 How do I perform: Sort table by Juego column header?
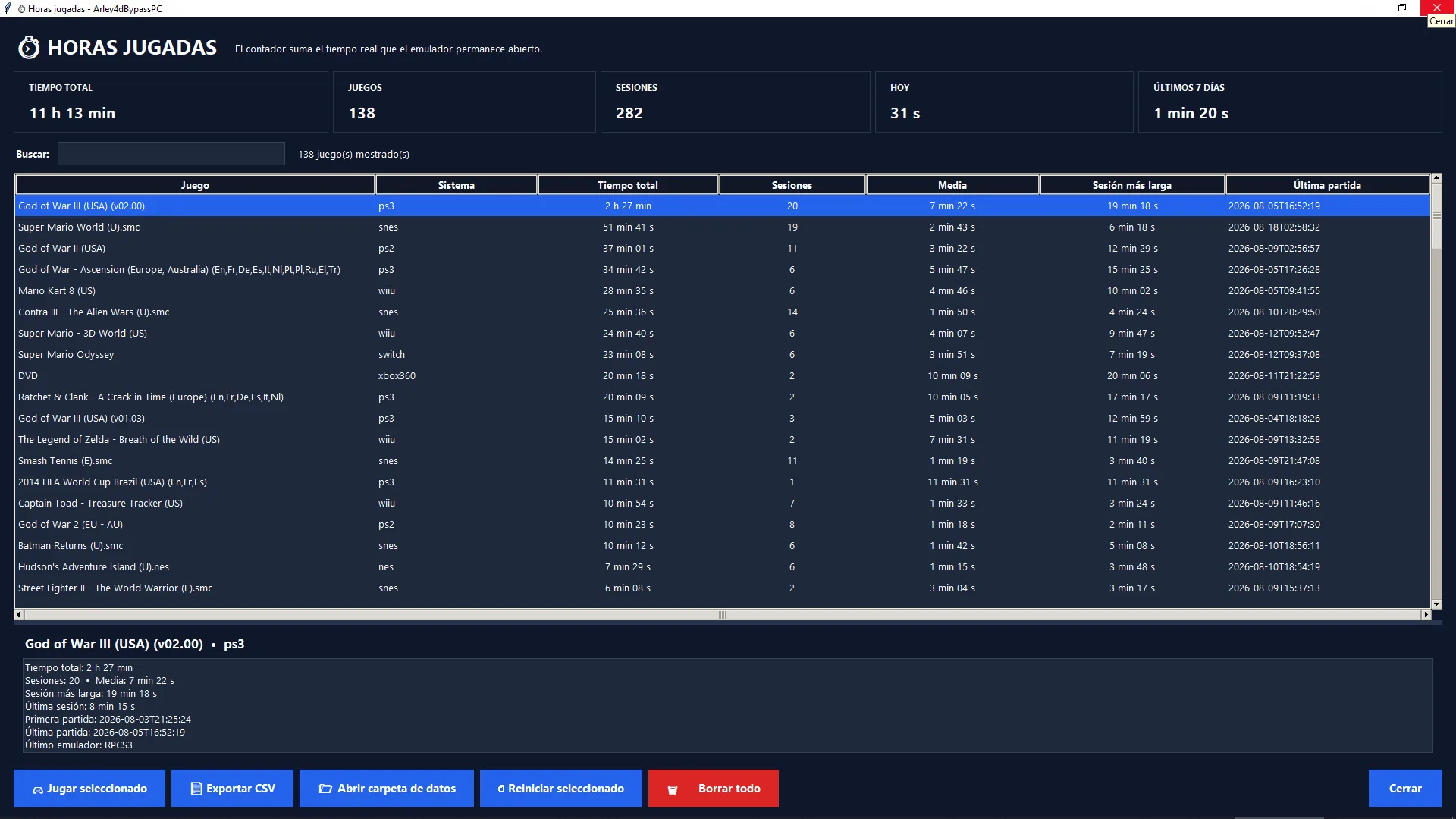(195, 185)
